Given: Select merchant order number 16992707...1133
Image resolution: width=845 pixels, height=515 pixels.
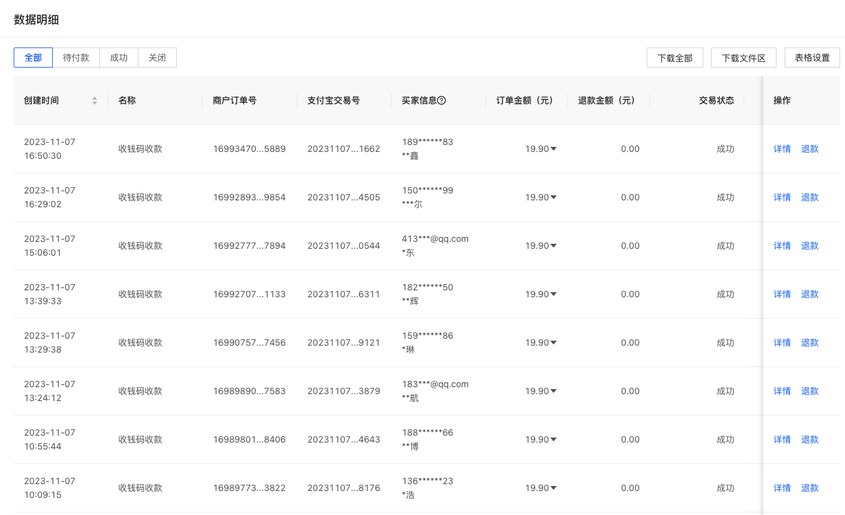Looking at the screenshot, I should (x=250, y=294).
